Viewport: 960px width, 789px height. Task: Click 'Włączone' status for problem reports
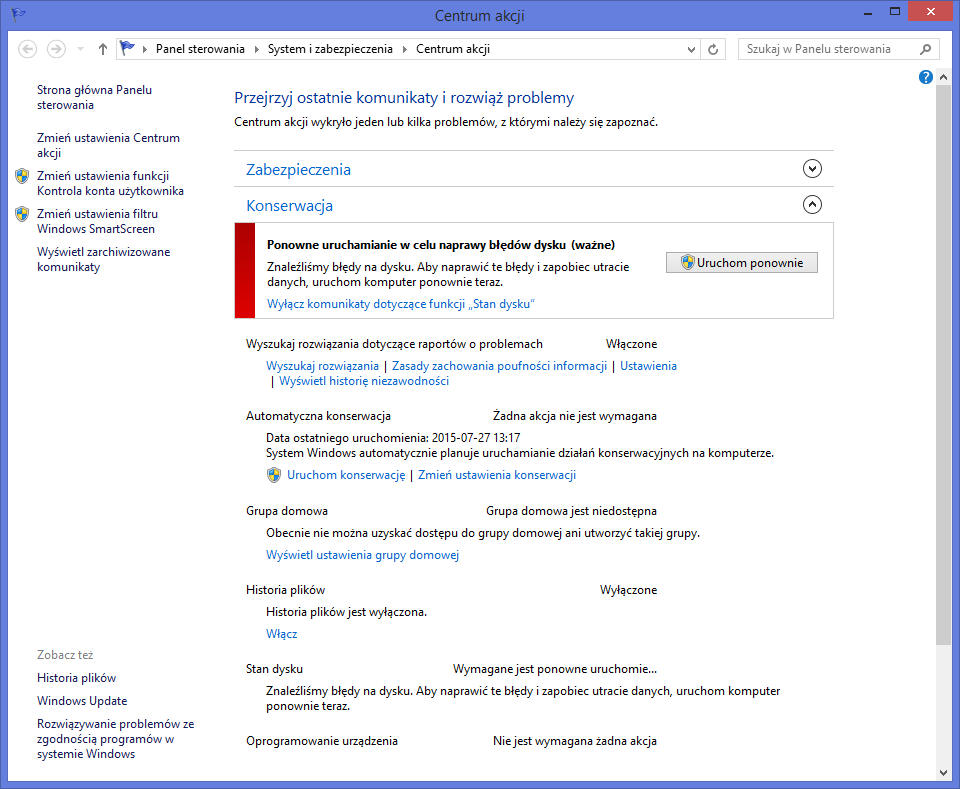tap(632, 344)
